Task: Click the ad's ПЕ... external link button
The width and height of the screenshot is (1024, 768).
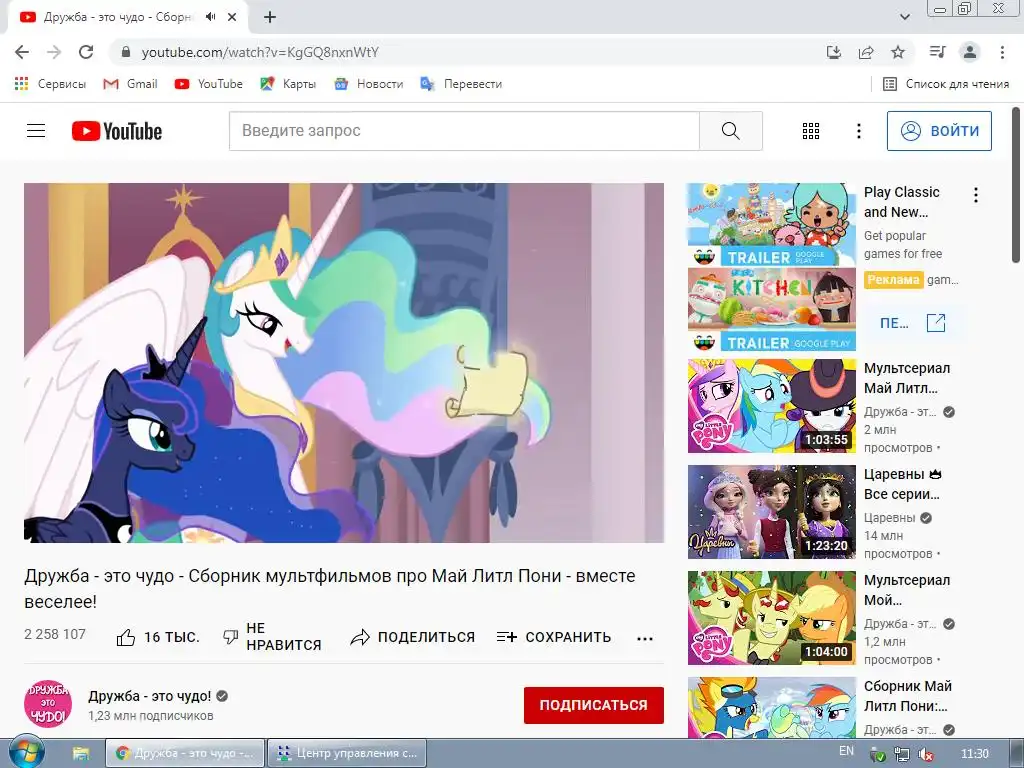Action: pos(912,323)
